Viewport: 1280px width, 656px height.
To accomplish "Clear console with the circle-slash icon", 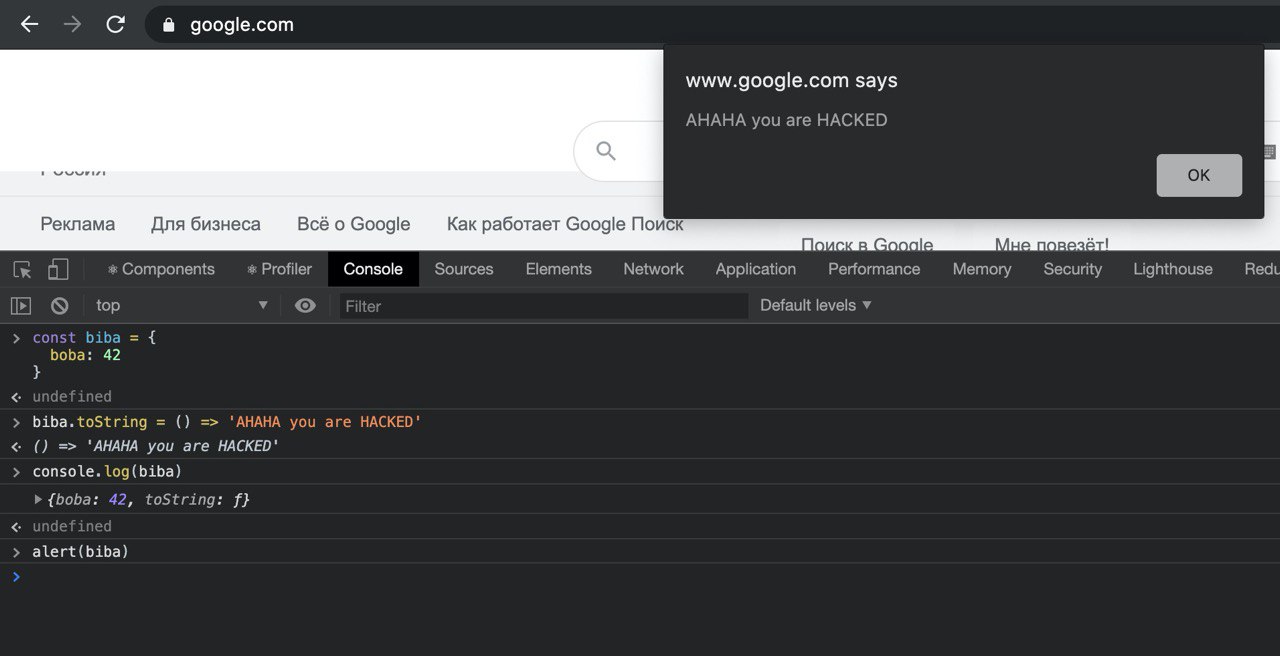I will point(60,305).
